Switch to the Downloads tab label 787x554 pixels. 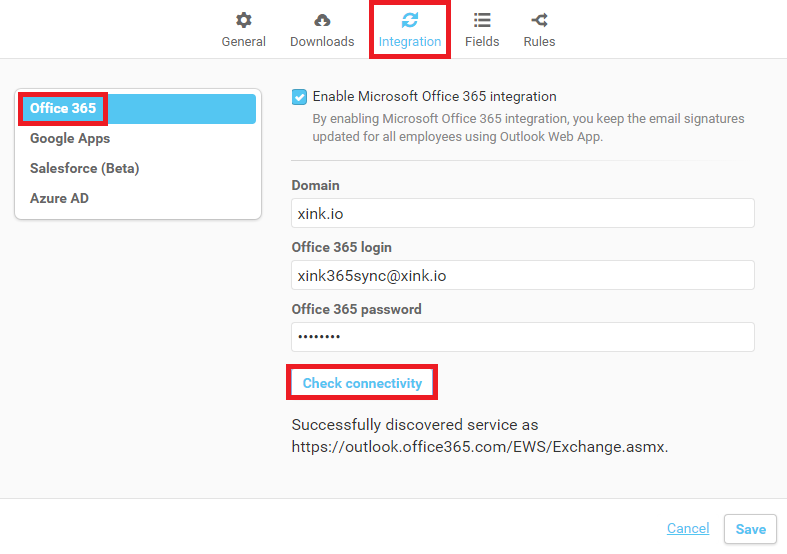click(x=322, y=42)
